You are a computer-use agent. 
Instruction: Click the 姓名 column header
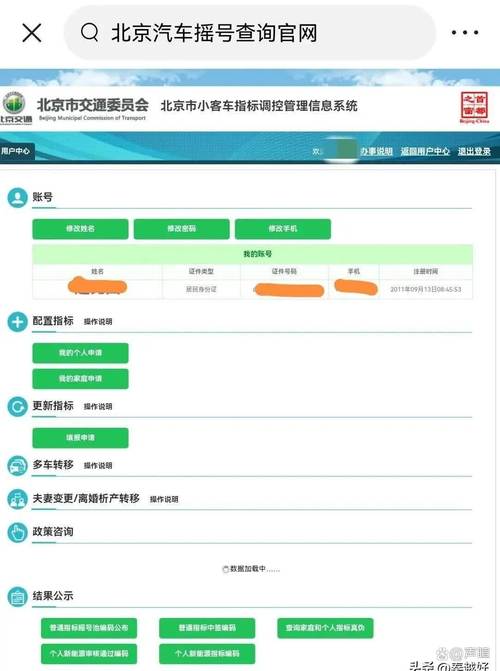97,271
